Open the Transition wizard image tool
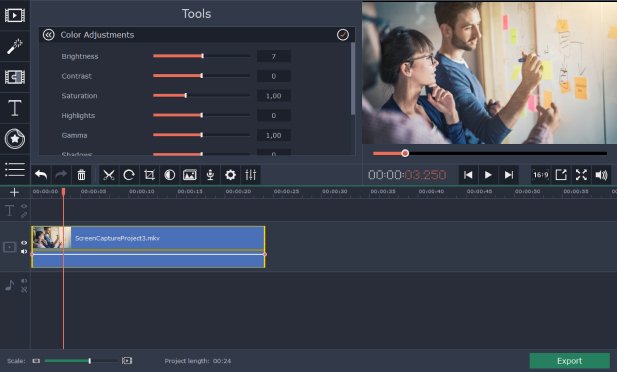The height and width of the screenshot is (372, 617). tap(190, 175)
